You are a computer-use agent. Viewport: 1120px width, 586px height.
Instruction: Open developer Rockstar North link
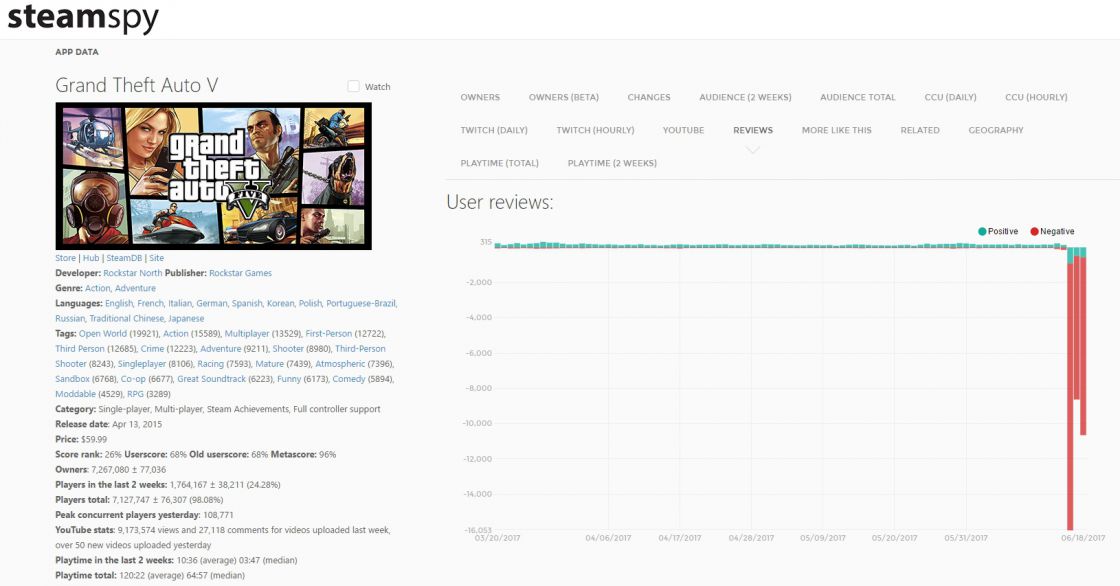[x=133, y=273]
